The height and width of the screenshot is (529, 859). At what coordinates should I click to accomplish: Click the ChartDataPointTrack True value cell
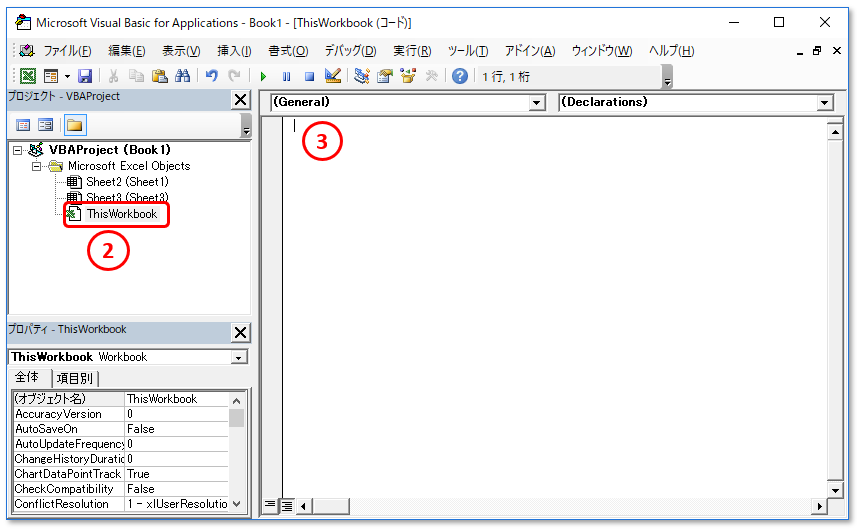click(x=176, y=474)
